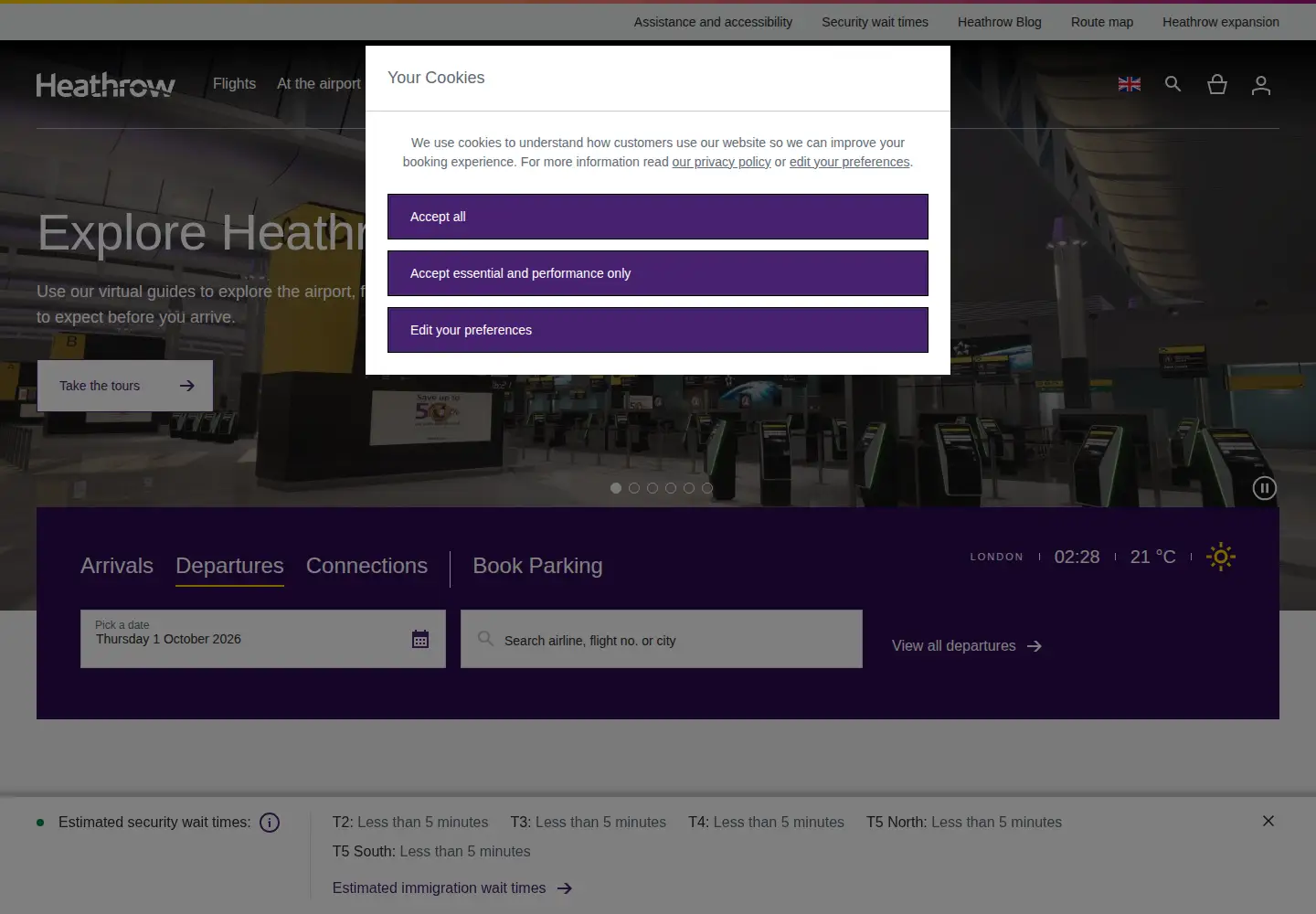Open Heathrow expansion link
The width and height of the screenshot is (1316, 914).
click(x=1221, y=22)
